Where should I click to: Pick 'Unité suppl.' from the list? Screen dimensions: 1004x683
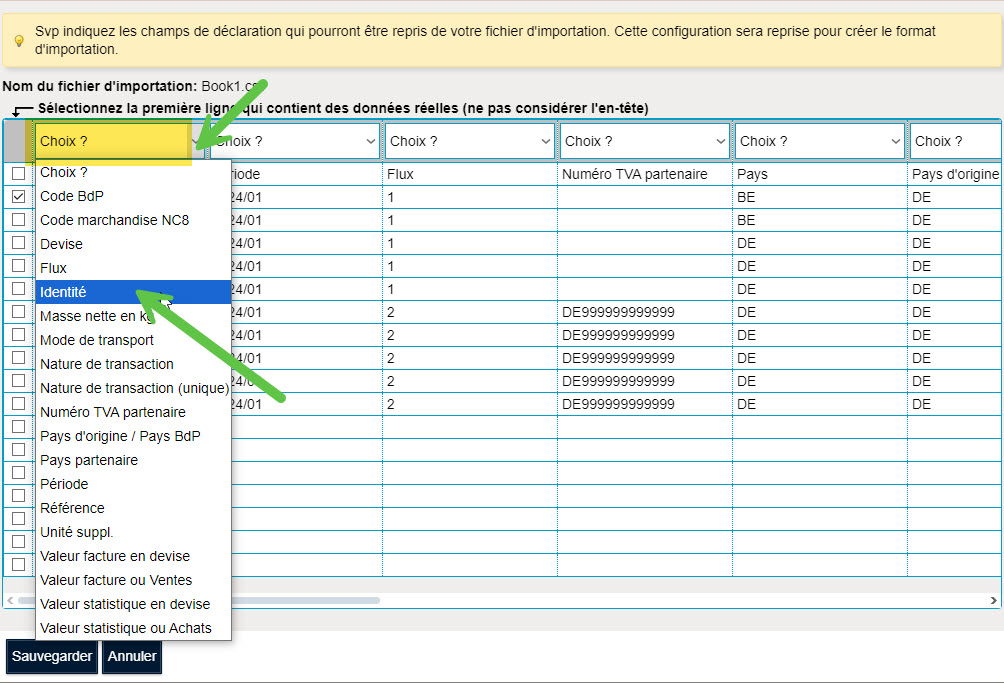[x=133, y=533]
